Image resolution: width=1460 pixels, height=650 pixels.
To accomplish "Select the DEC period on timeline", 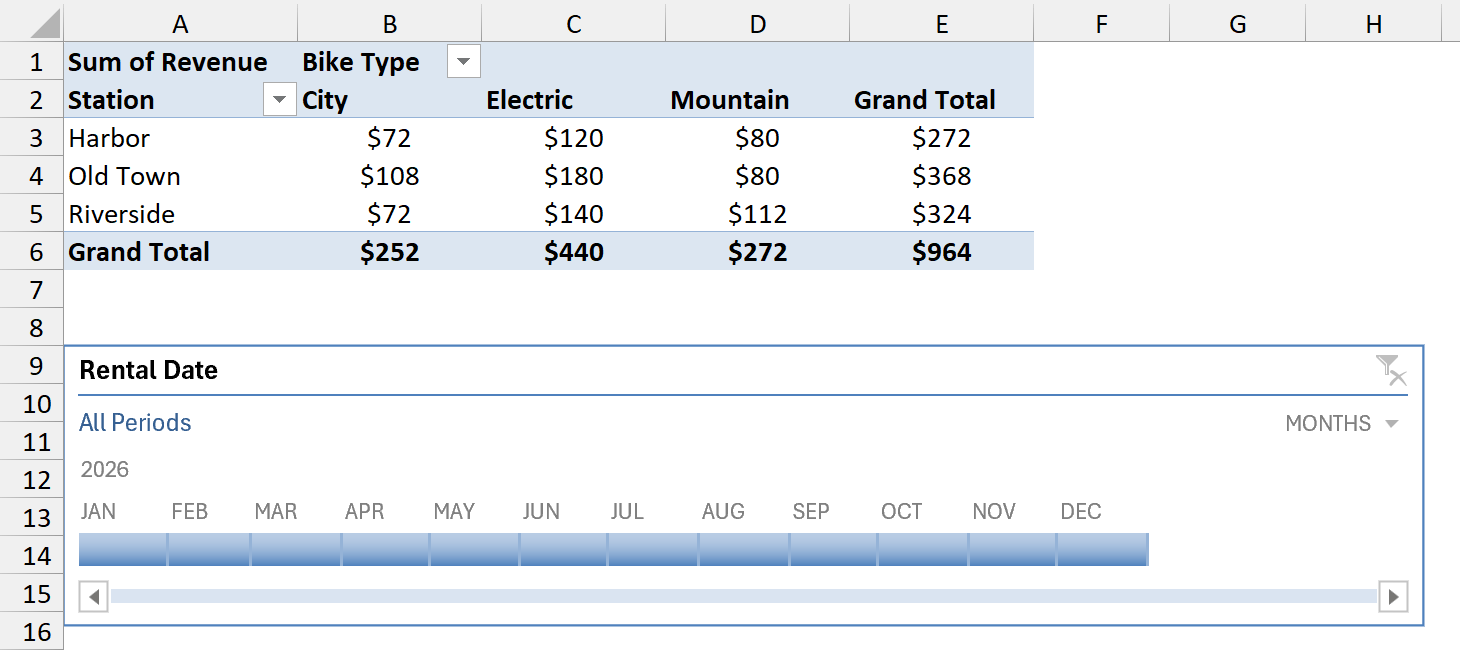I will pos(1102,549).
